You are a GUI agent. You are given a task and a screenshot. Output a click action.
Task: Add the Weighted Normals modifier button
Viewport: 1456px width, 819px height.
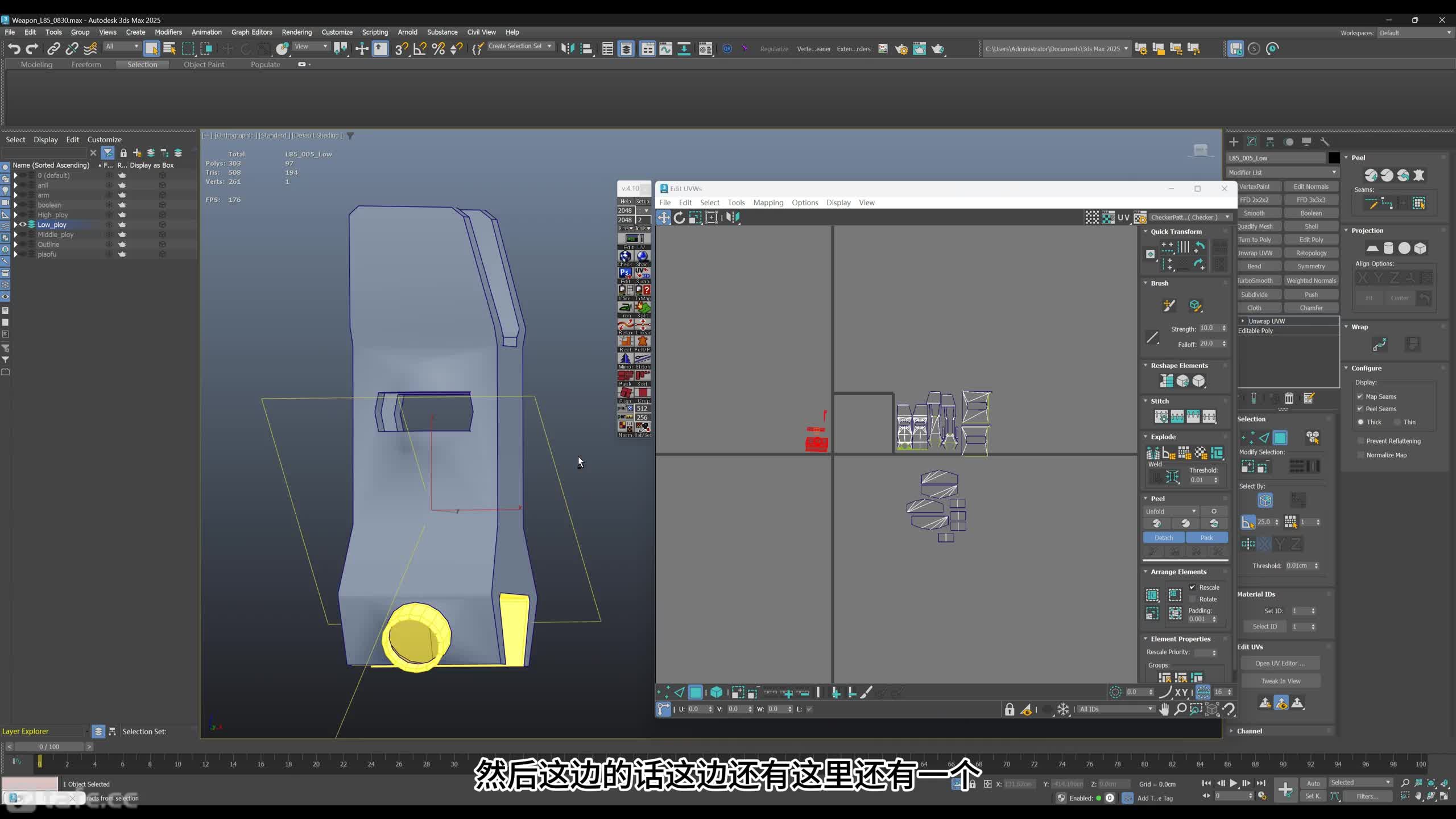point(1311,280)
